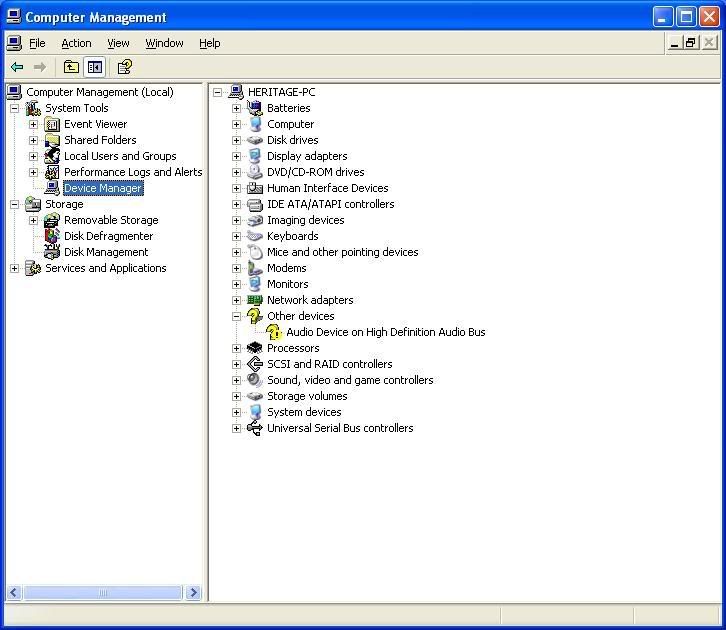Maximize the Computer Management window
The image size is (726, 630).
click(x=686, y=17)
